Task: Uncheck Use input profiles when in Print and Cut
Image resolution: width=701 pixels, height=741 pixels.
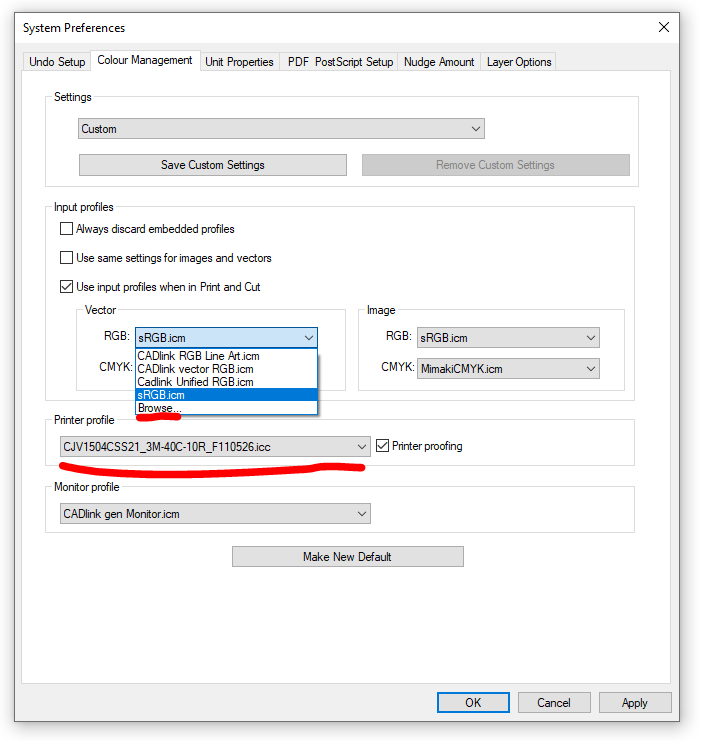Action: pyautogui.click(x=66, y=286)
